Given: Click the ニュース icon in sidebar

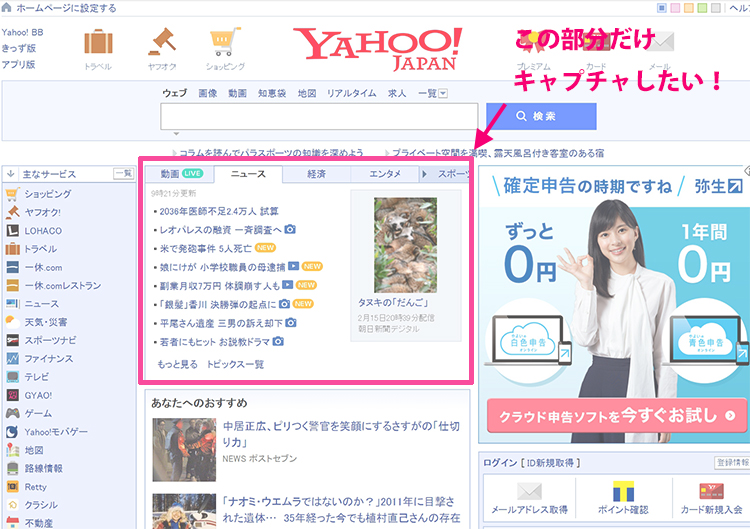Looking at the screenshot, I should click(x=12, y=304).
